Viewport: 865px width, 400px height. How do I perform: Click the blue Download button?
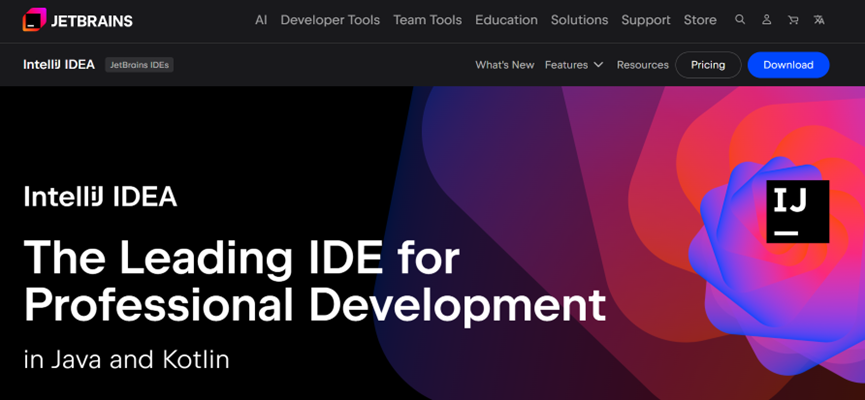point(788,65)
